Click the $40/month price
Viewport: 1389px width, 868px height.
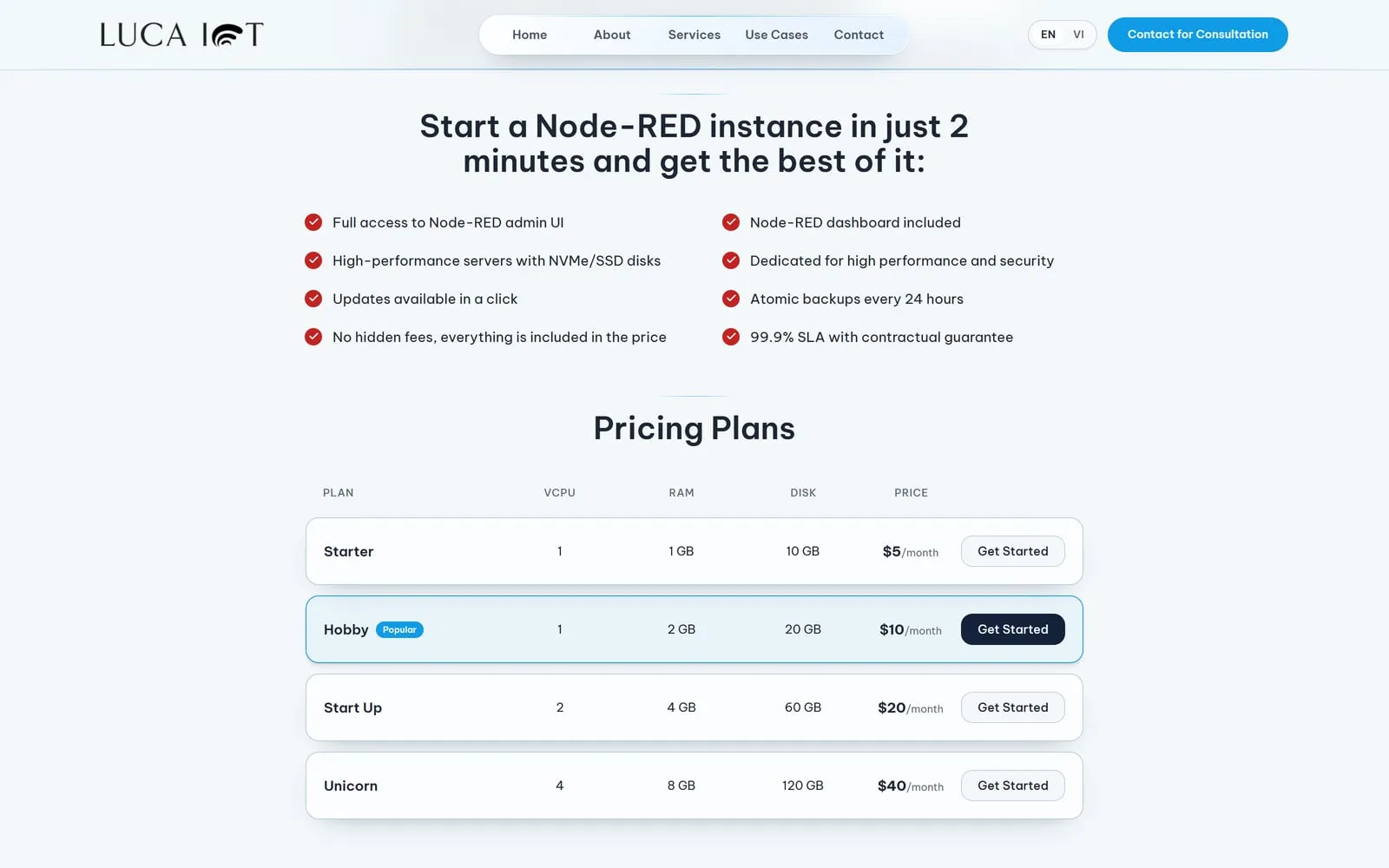[x=911, y=786]
